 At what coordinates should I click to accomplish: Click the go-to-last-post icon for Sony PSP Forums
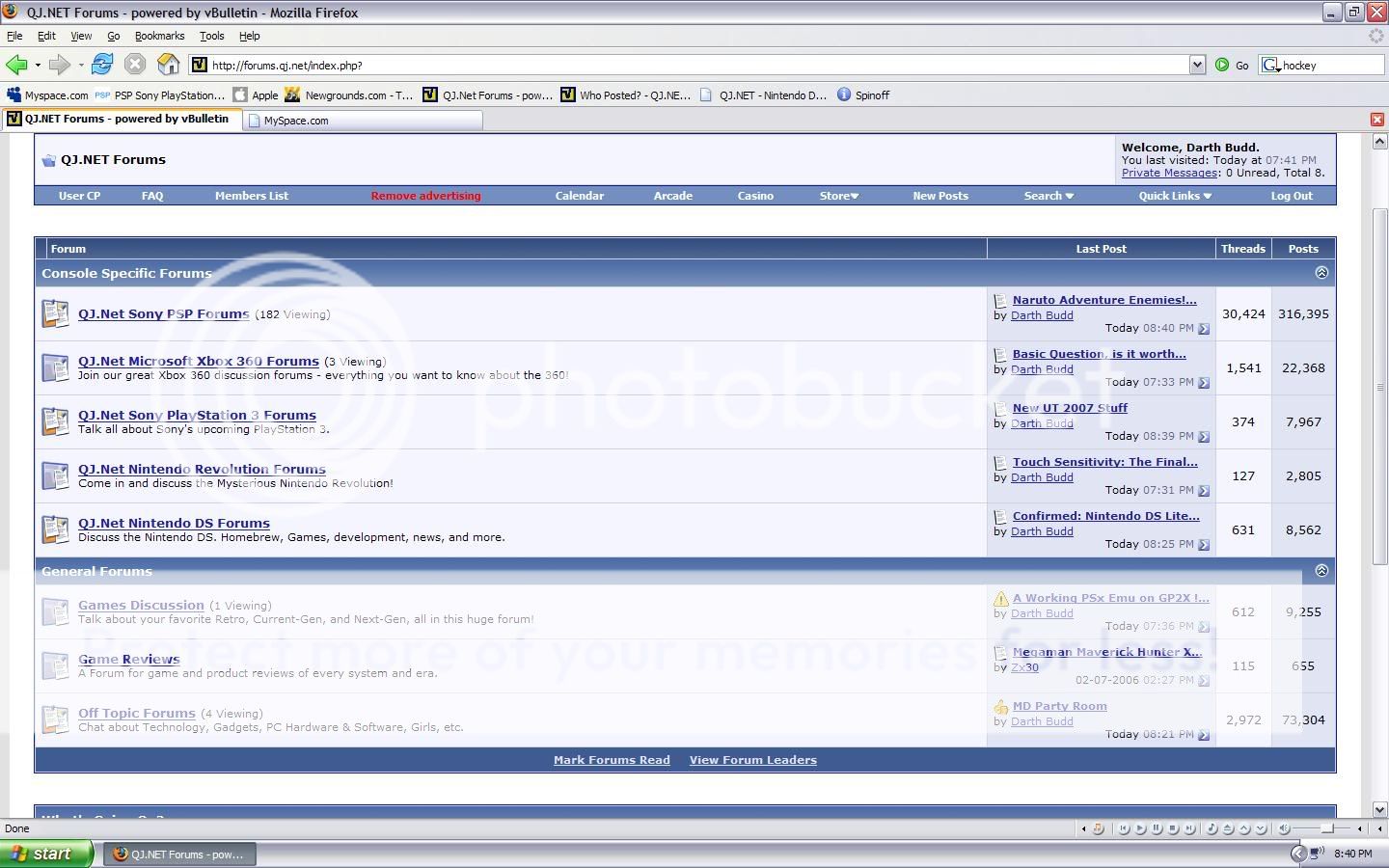[x=1203, y=329]
